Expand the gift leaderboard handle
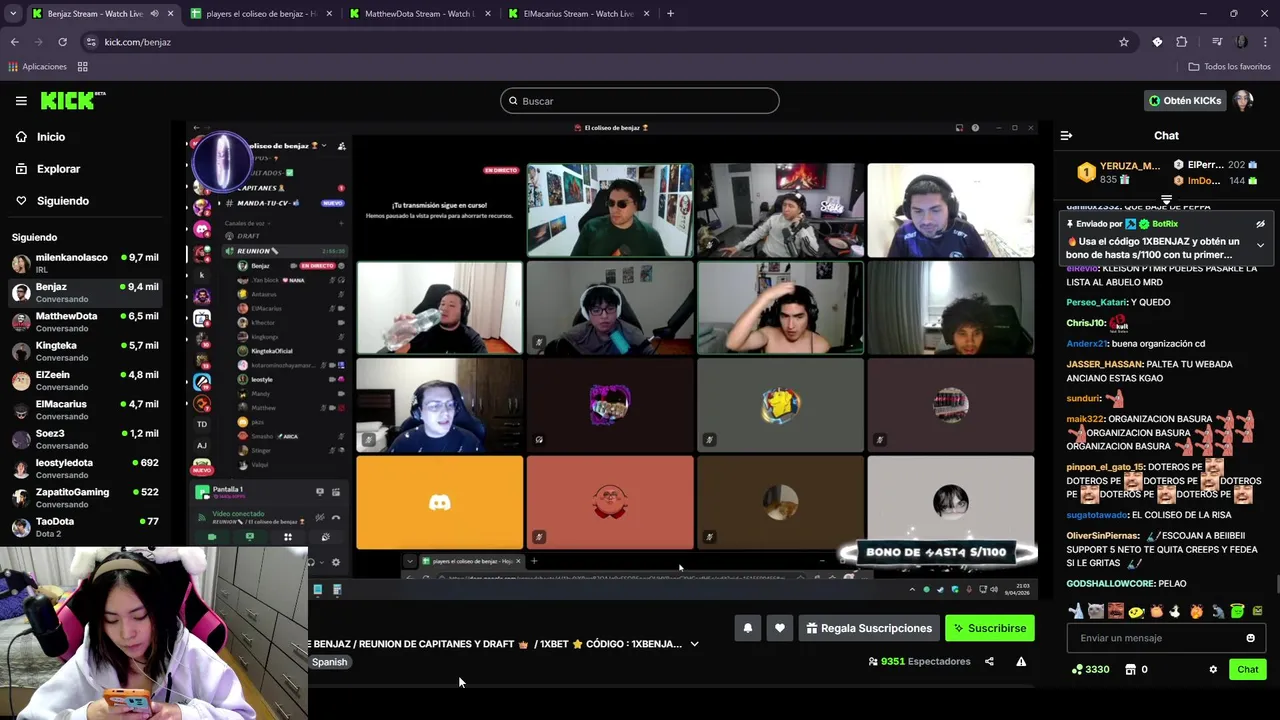Image resolution: width=1280 pixels, height=720 pixels. click(1166, 200)
